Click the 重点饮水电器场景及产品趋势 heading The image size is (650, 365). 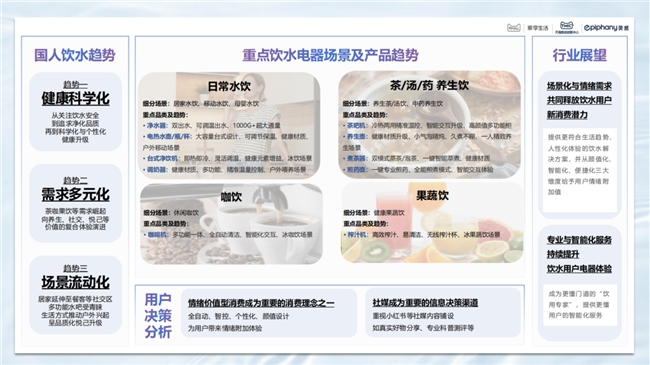(x=330, y=55)
